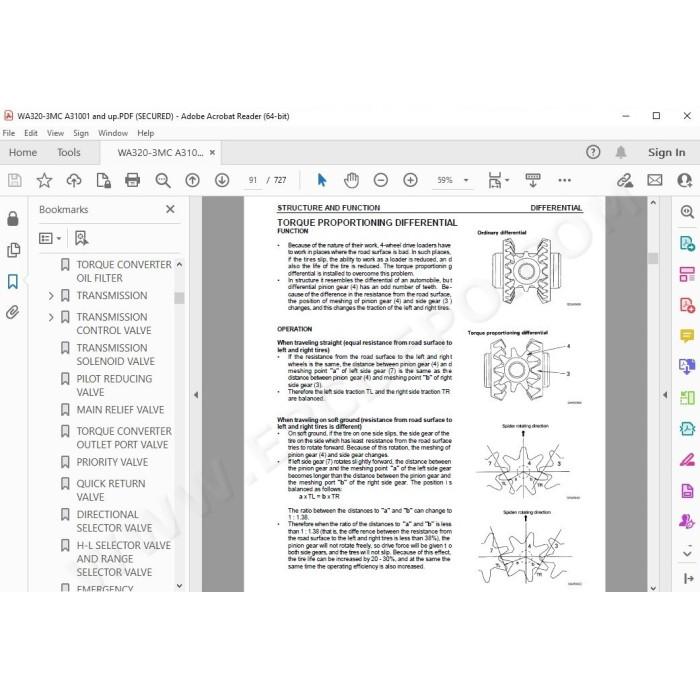
Task: Open the Help menu
Action: coord(146,133)
